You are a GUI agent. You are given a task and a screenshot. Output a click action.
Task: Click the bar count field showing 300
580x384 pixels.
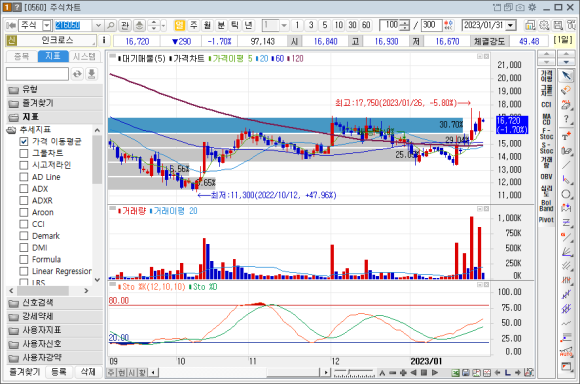pyautogui.click(x=431, y=25)
